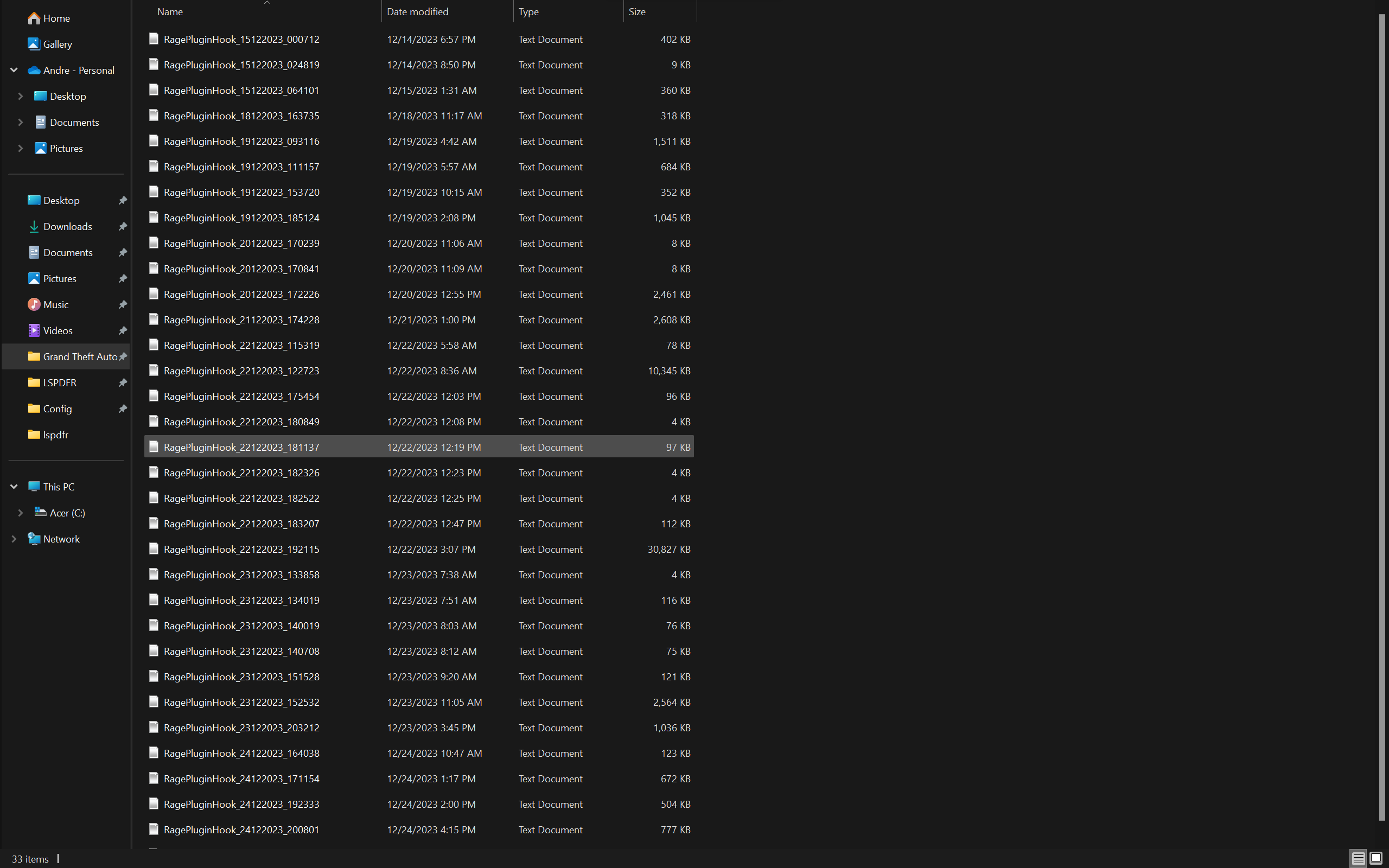Expand the OneDrive Documents folder

[21, 122]
